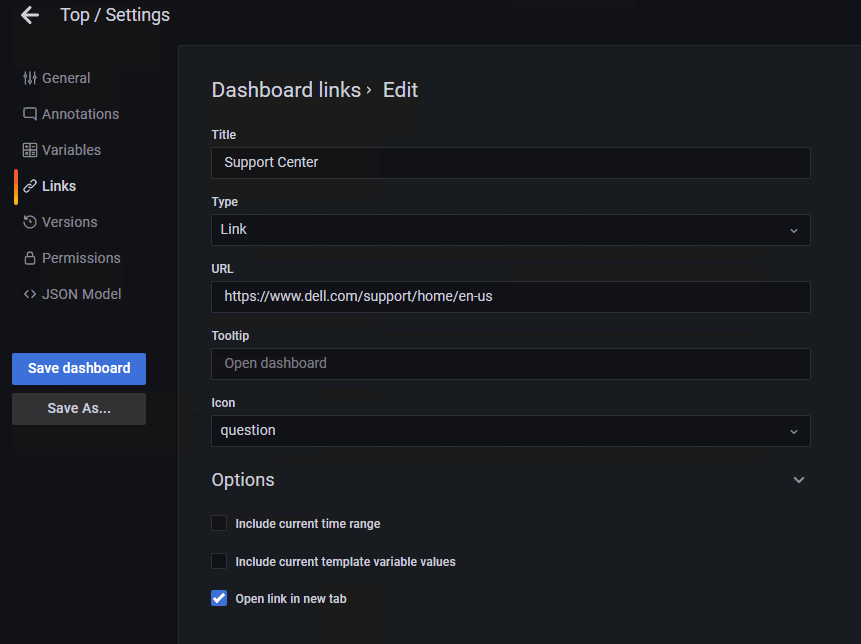Enable Include current time range checkbox
This screenshot has height=644, width=861.
(x=219, y=523)
